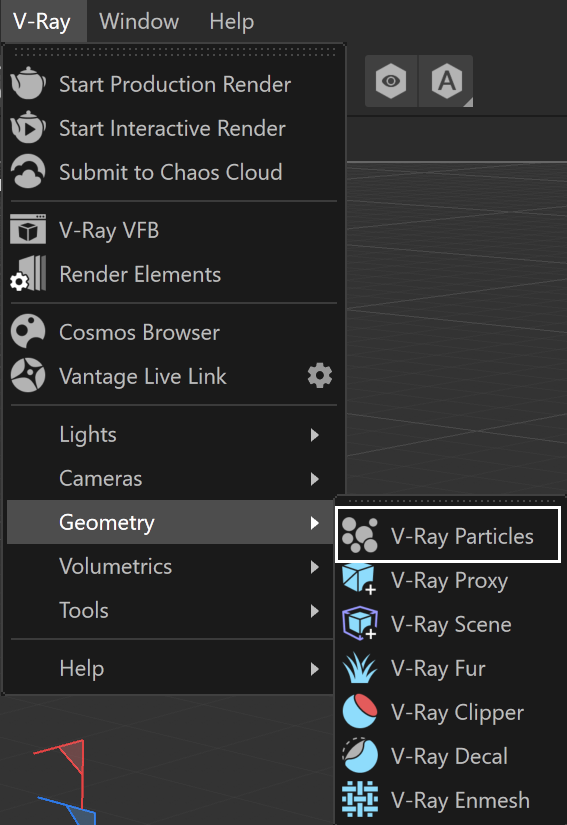This screenshot has width=567, height=825.
Task: Click the Vantage Live Link icon
Action: (28, 375)
